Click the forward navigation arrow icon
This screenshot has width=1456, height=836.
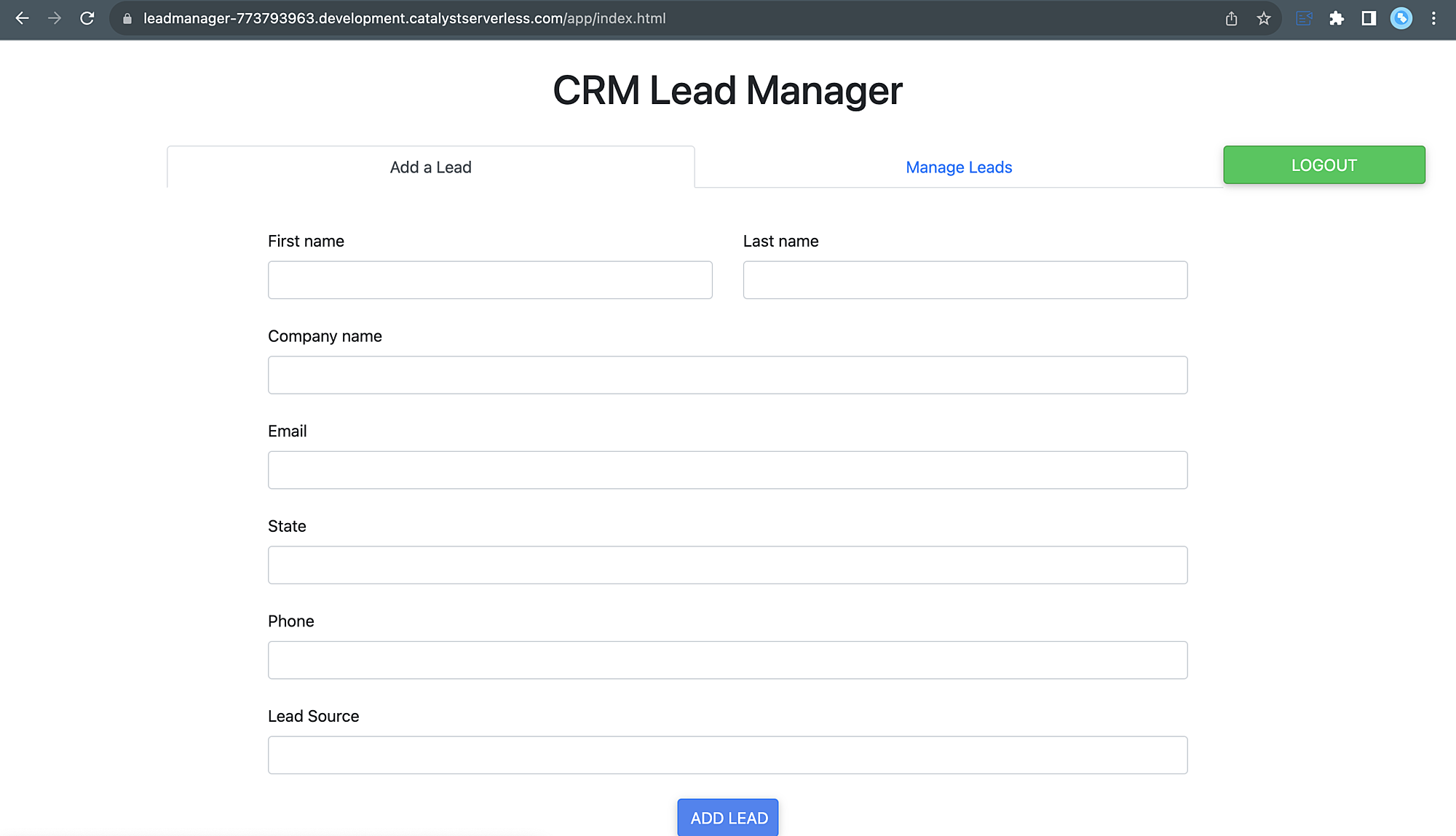pyautogui.click(x=55, y=18)
